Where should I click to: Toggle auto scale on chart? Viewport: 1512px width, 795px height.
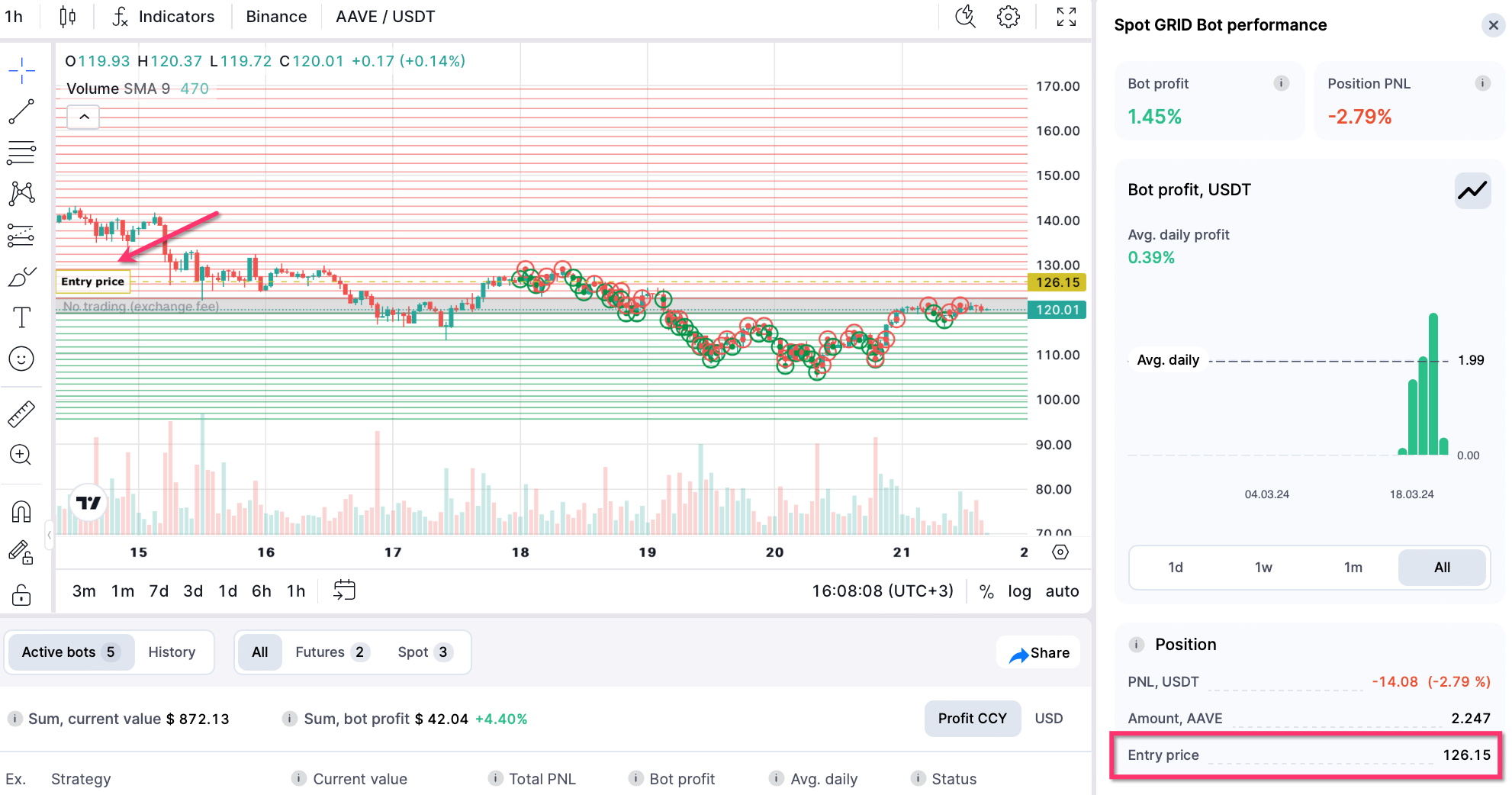pos(1062,591)
